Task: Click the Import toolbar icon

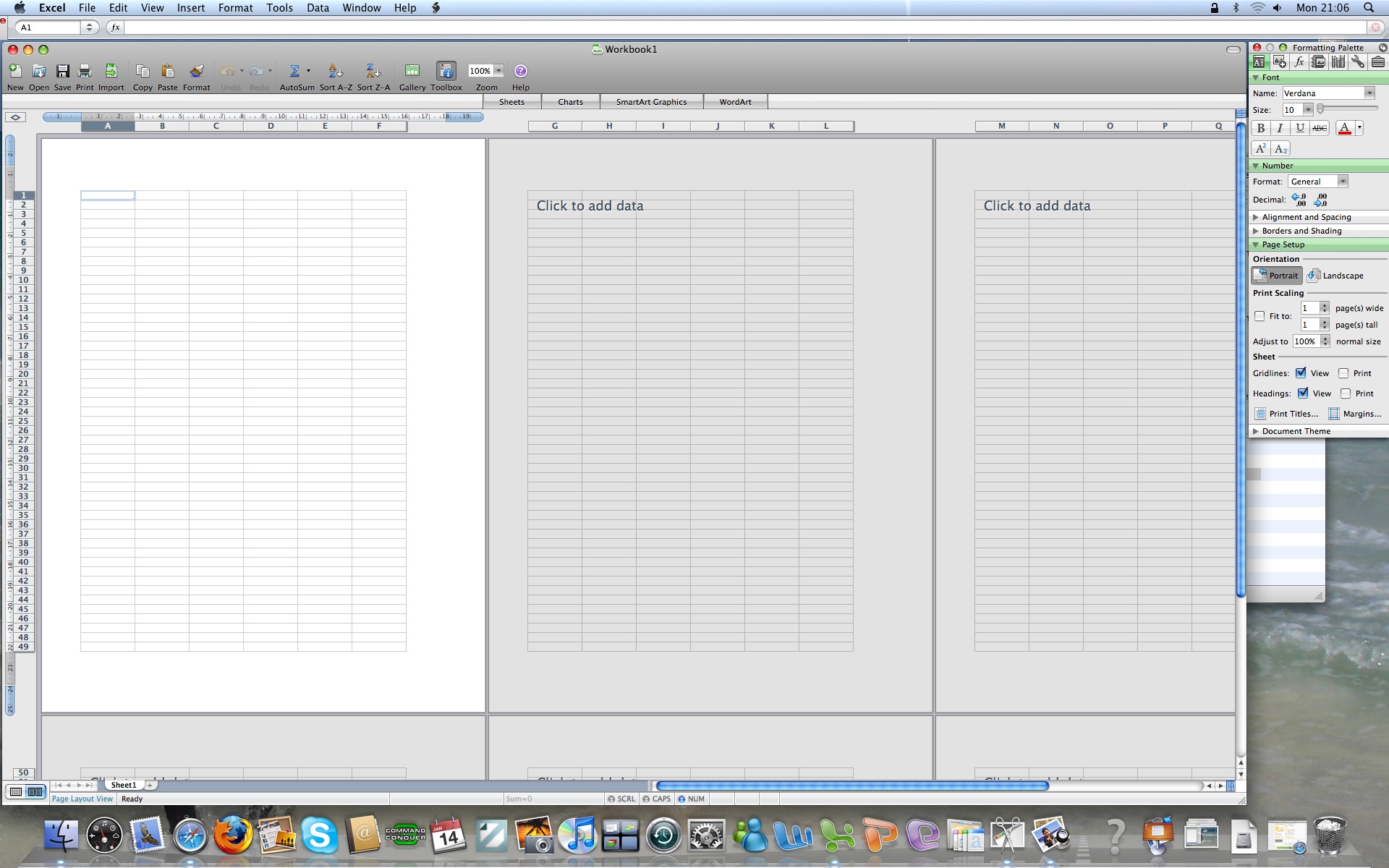Action: (x=111, y=71)
